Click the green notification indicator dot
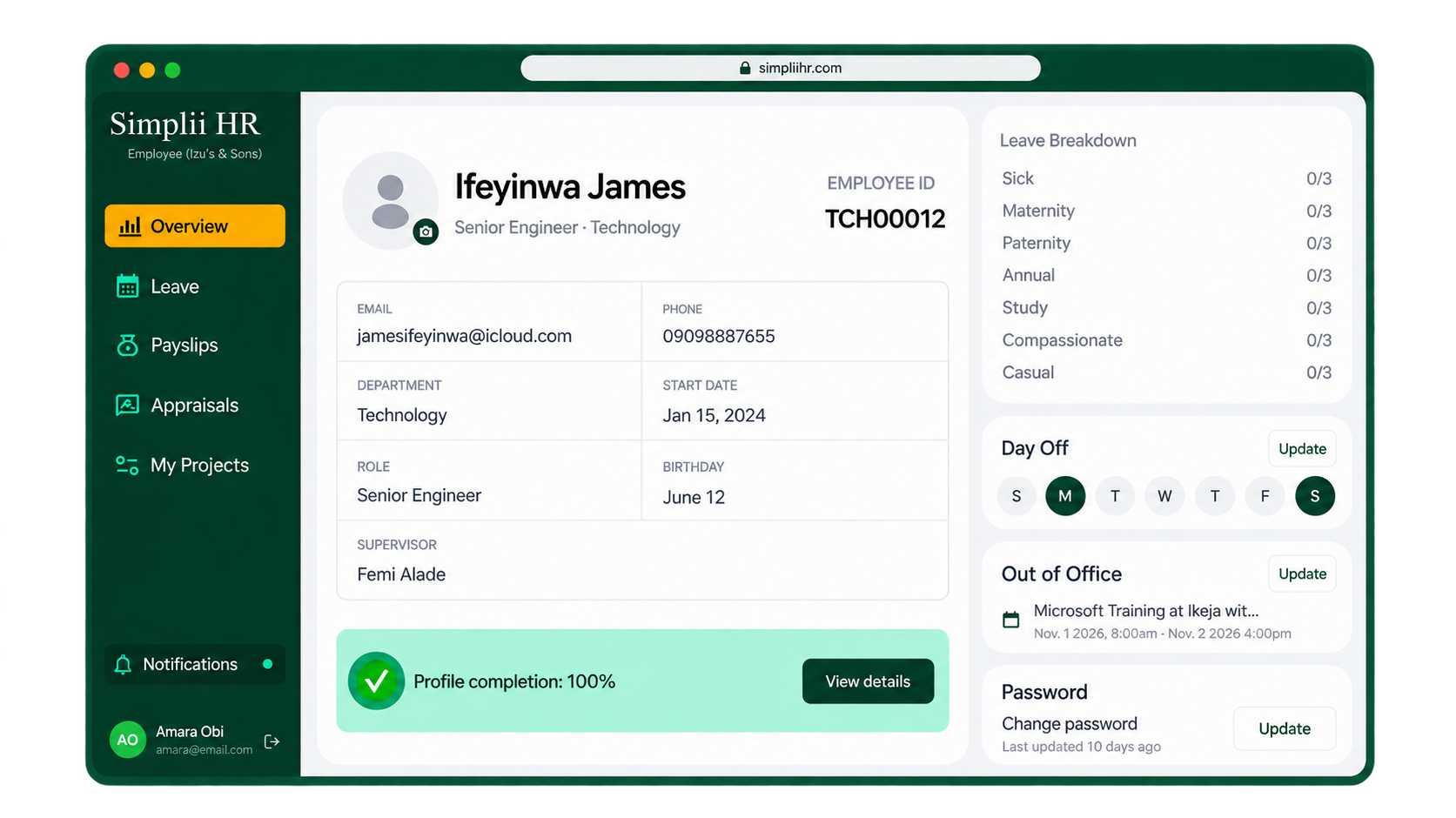Image resolution: width=1456 pixels, height=818 pixels. pos(268,664)
